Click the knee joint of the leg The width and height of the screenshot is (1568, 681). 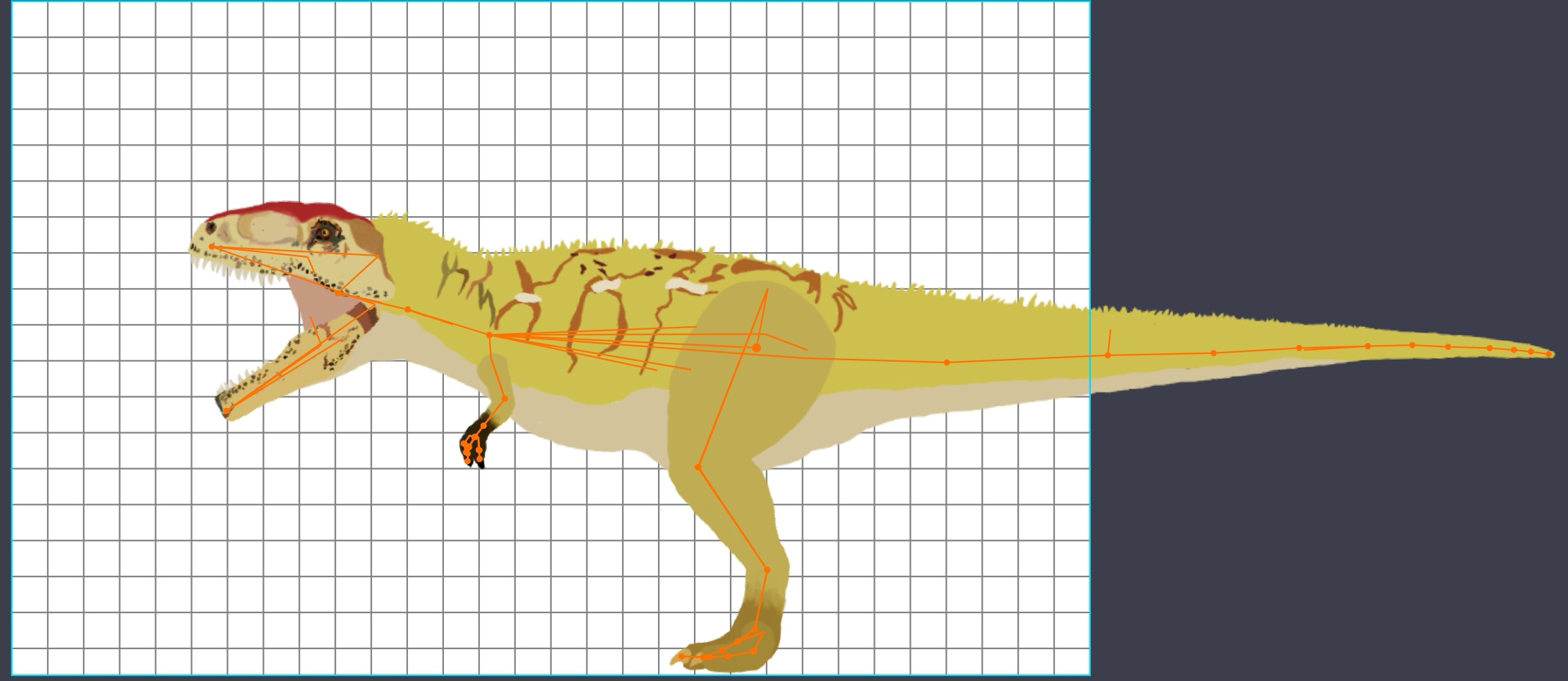[698, 468]
